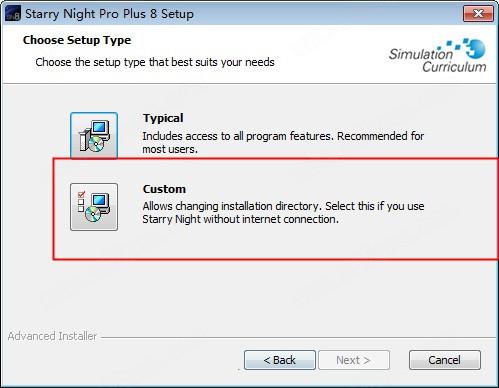
Task: Click the 'Allows changing installation directory' description
Action: (283, 213)
